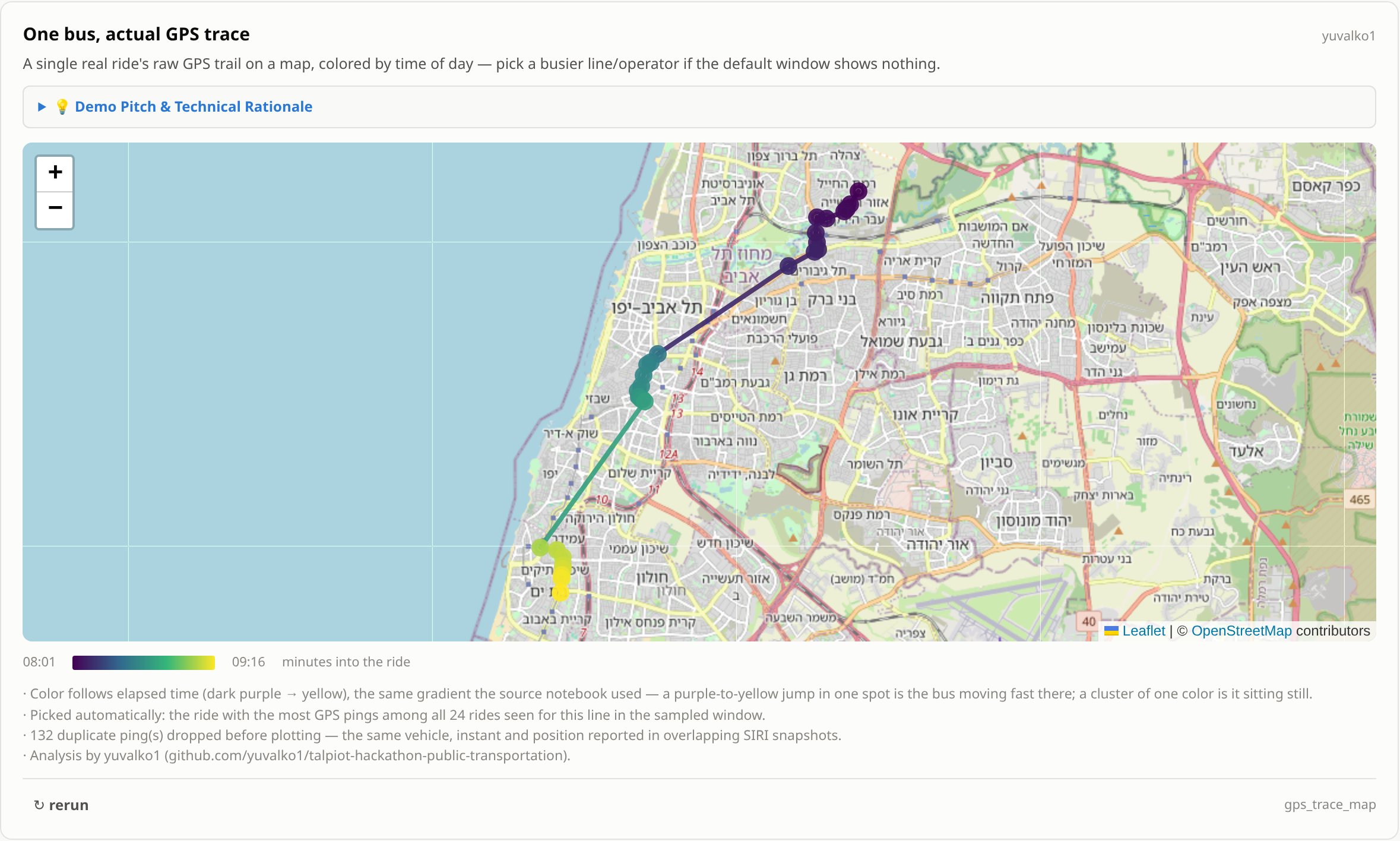Image resolution: width=1400 pixels, height=841 pixels.
Task: Open the OpenStreetMap attribution link
Action: (x=1241, y=631)
